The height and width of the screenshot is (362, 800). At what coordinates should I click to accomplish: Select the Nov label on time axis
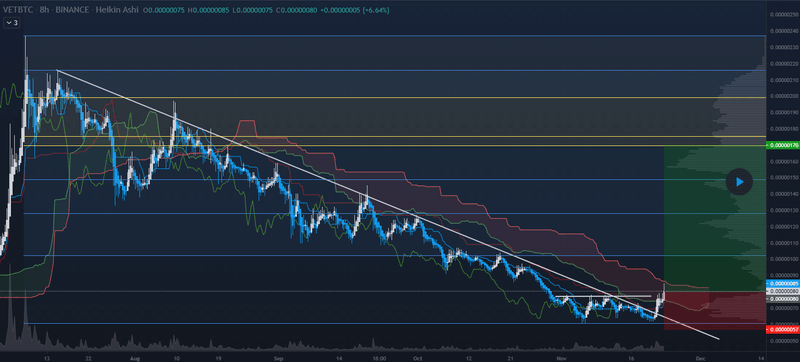tap(561, 358)
